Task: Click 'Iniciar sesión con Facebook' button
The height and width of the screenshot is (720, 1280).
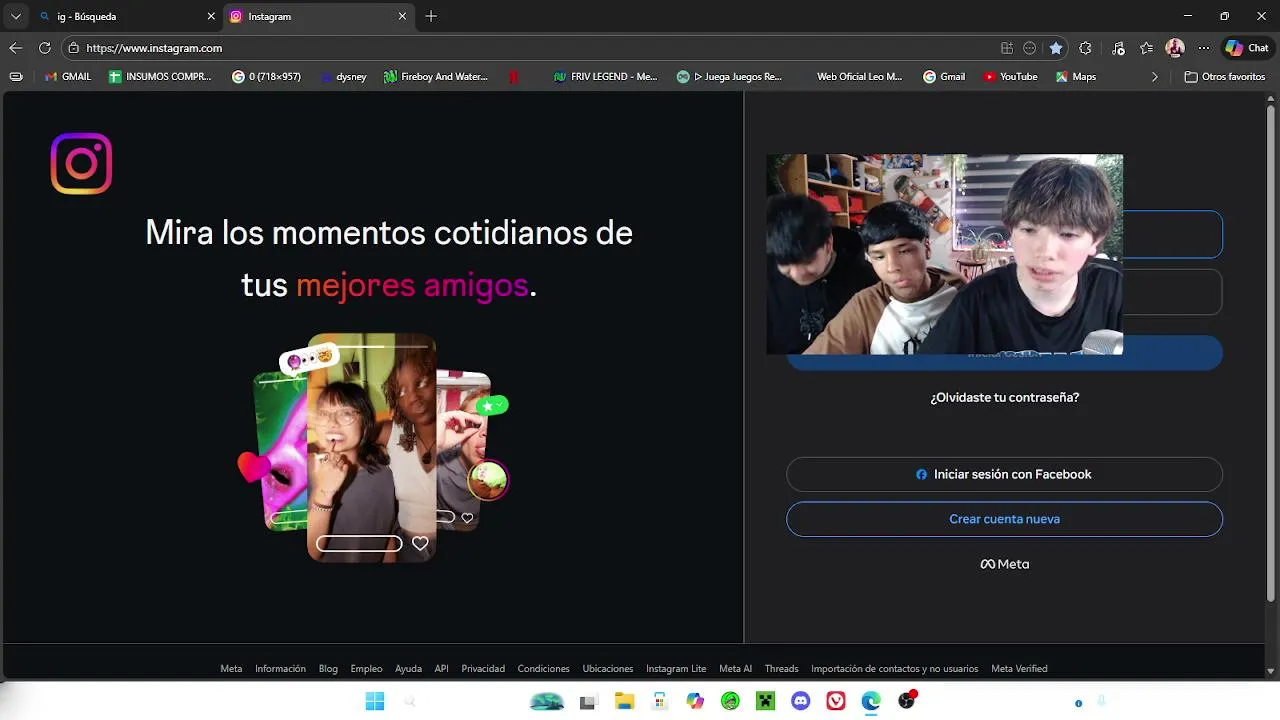Action: 1004,474
